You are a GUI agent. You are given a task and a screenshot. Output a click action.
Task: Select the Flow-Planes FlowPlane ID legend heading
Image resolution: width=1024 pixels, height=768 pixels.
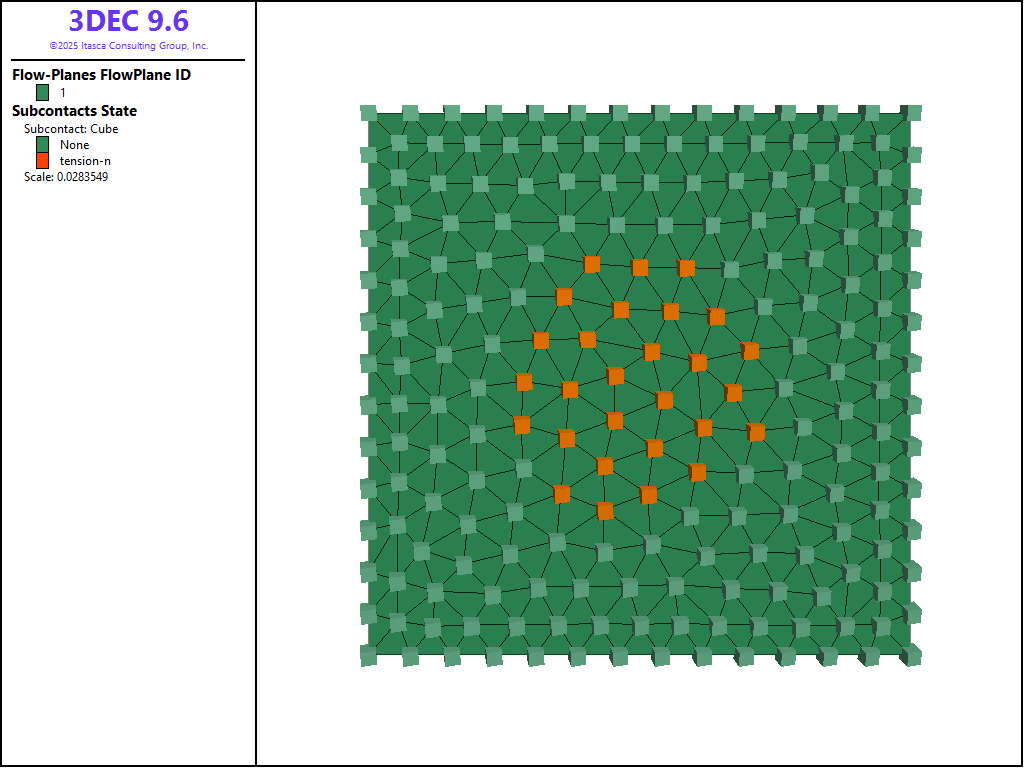[x=101, y=75]
